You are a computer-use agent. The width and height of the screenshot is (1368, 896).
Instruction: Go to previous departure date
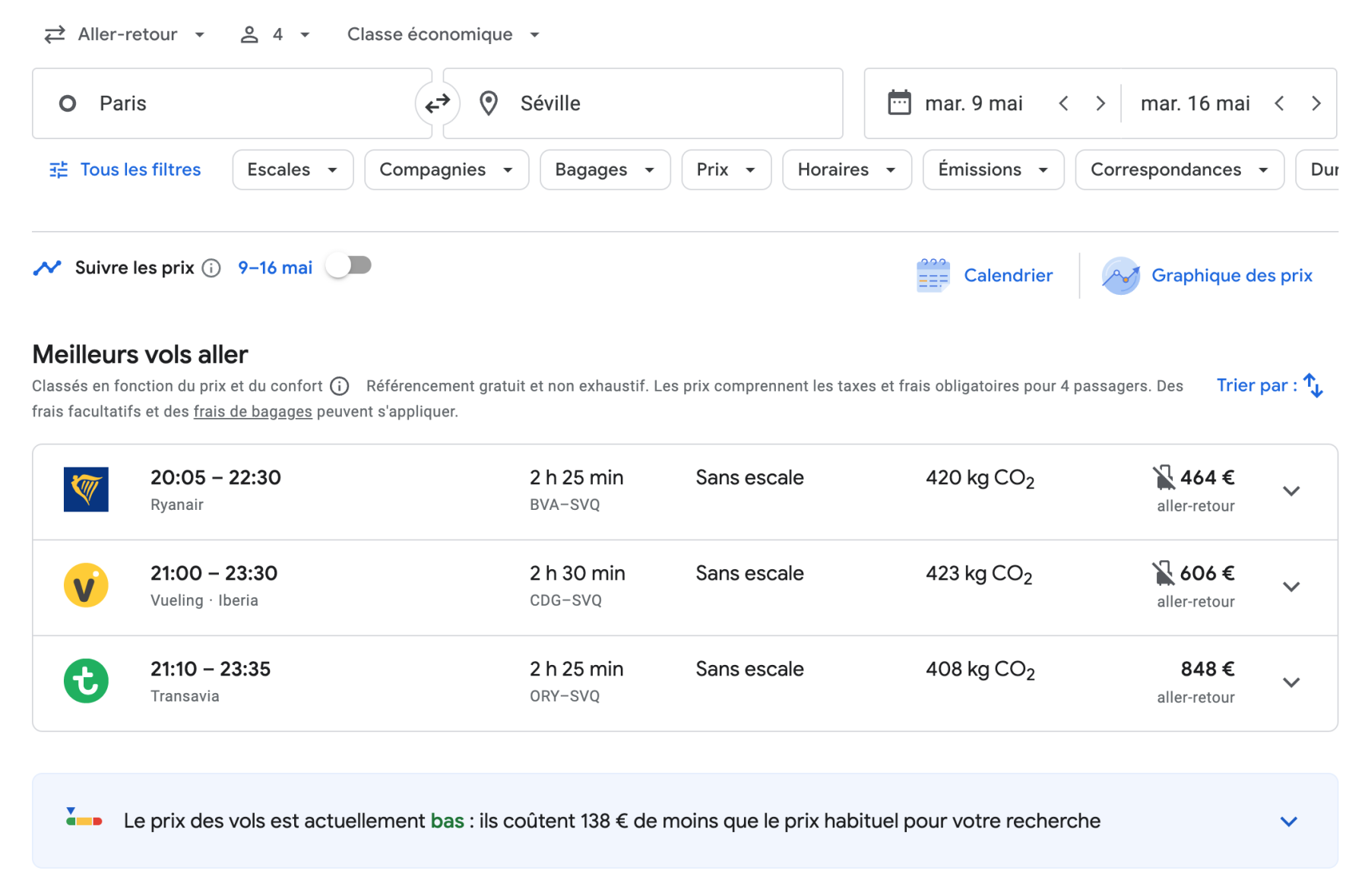pos(1064,103)
